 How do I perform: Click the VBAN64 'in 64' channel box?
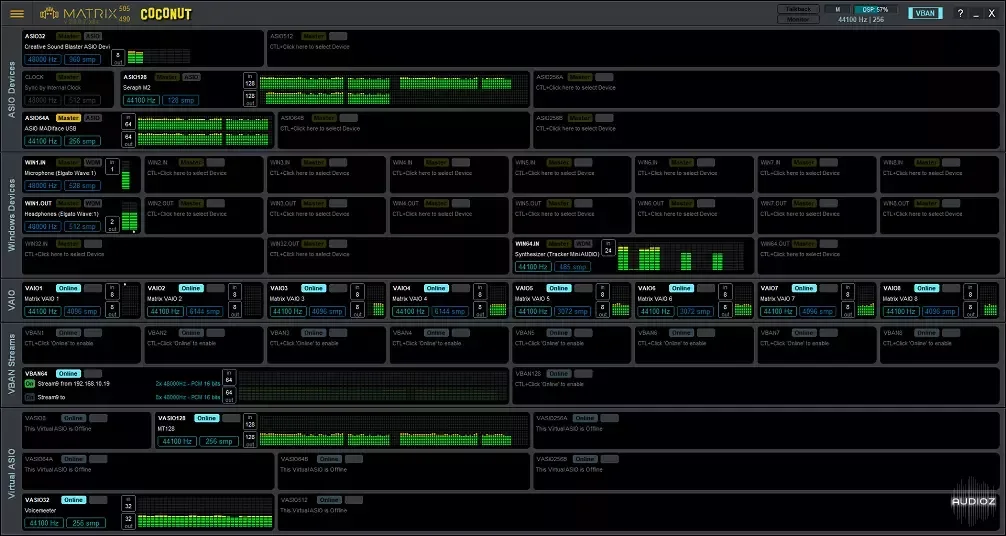[x=229, y=377]
